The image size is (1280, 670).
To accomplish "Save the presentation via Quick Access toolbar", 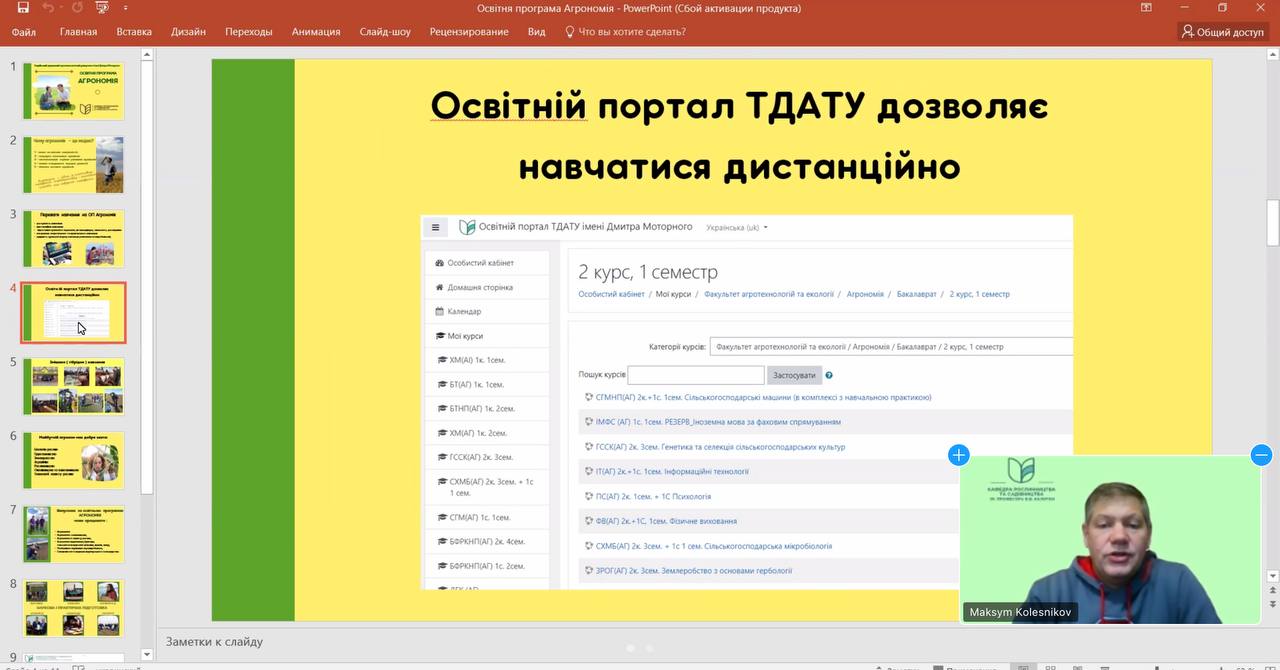I will tap(23, 8).
